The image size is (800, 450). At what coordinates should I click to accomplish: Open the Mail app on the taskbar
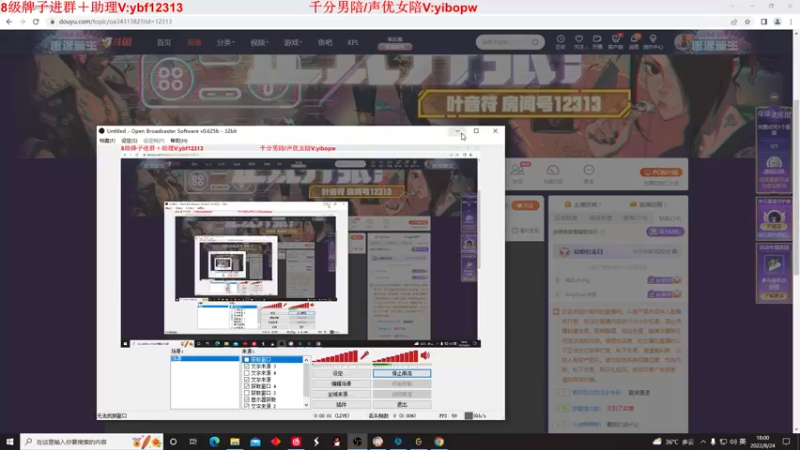255,441
